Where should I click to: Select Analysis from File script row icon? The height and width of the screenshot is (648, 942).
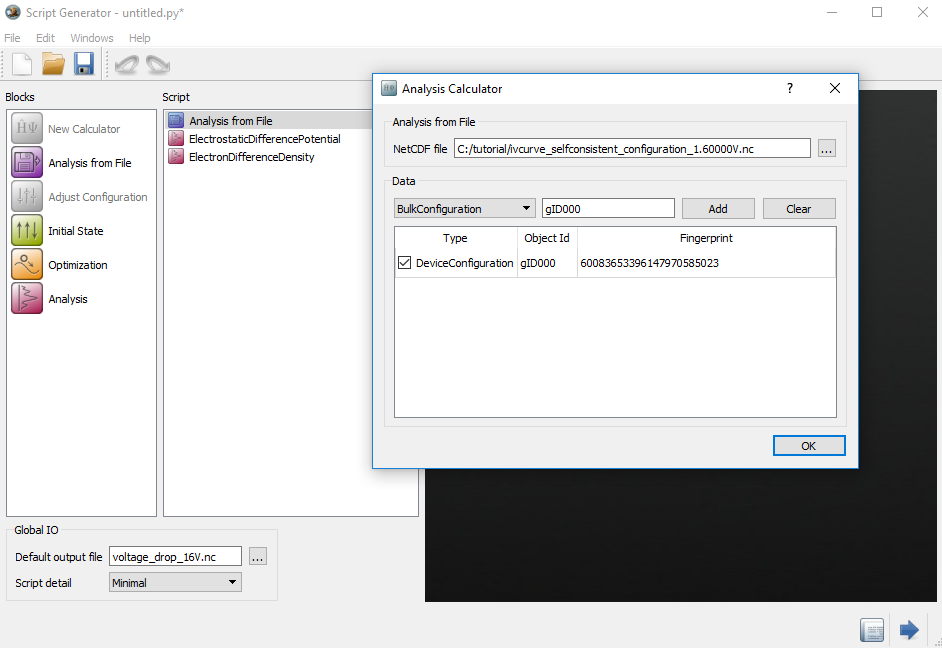click(x=176, y=121)
